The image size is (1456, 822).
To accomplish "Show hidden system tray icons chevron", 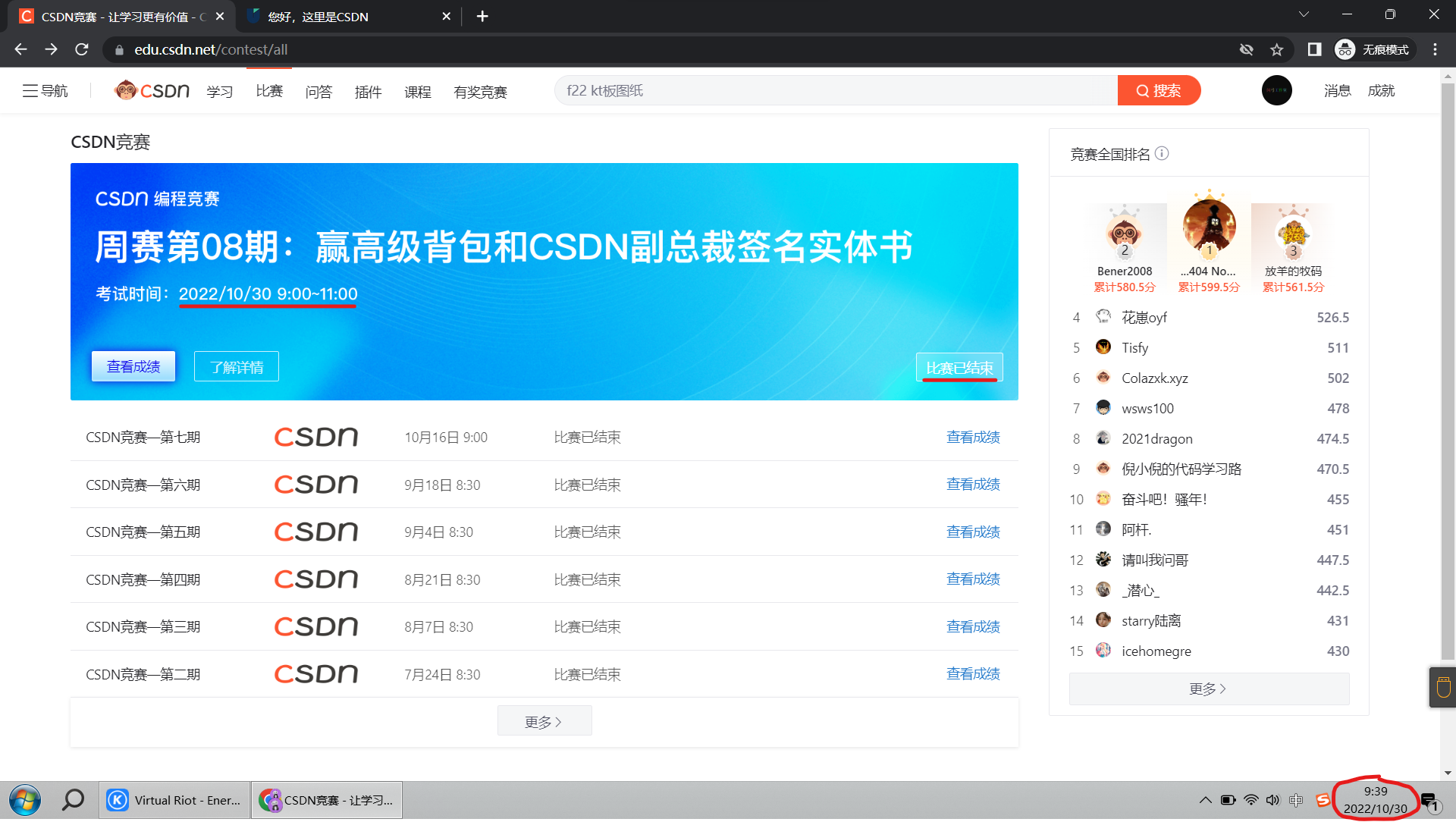I will tap(1205, 800).
